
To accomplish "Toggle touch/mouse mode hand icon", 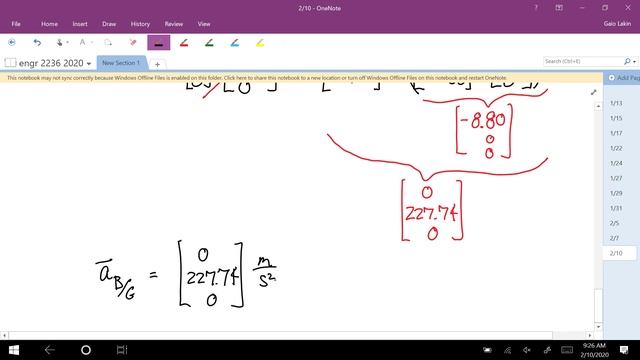I will (60, 42).
